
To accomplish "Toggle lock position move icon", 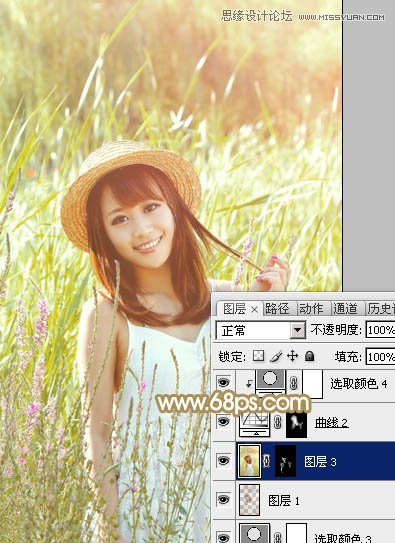I will (293, 356).
